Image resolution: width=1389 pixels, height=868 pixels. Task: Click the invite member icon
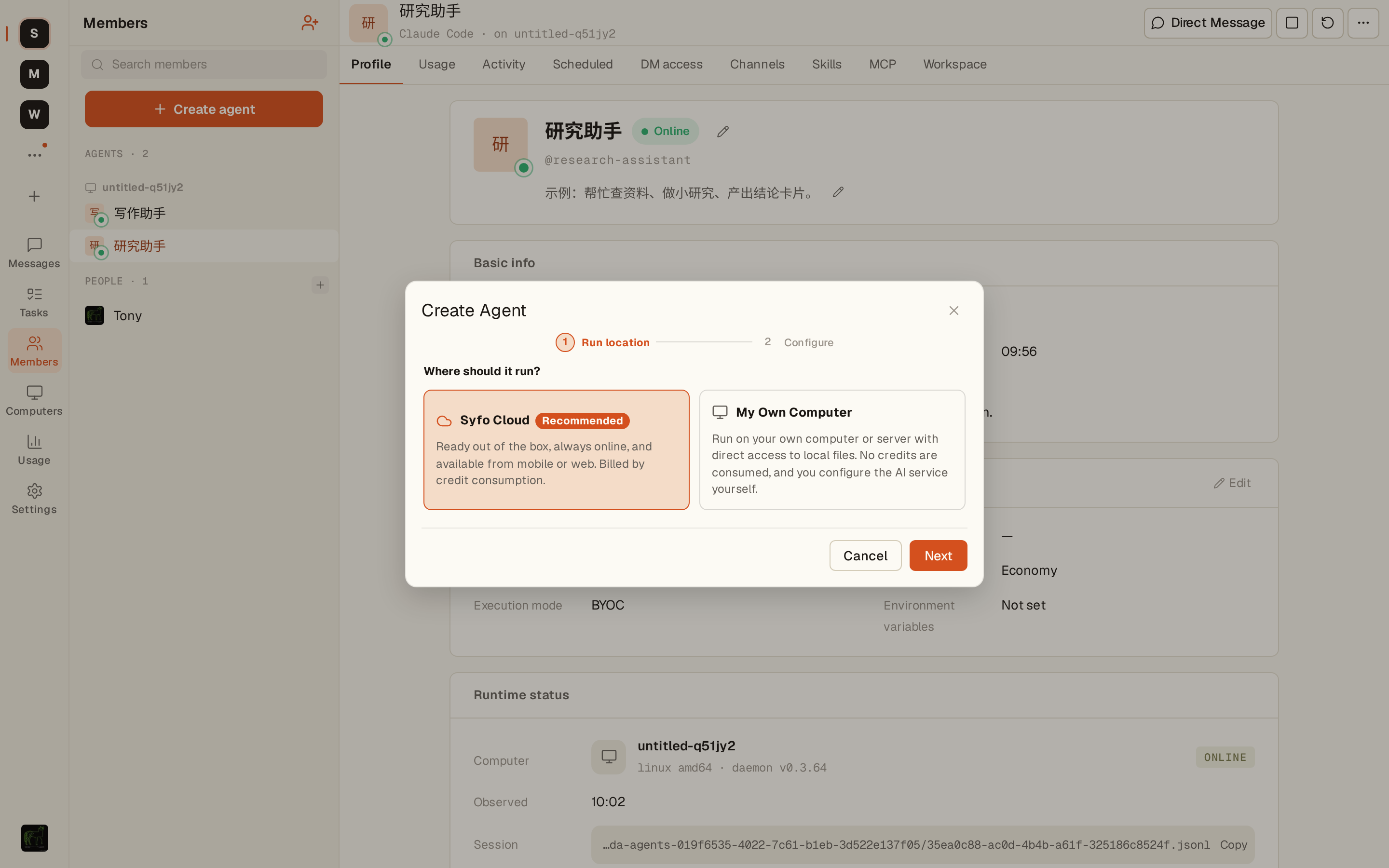click(310, 23)
